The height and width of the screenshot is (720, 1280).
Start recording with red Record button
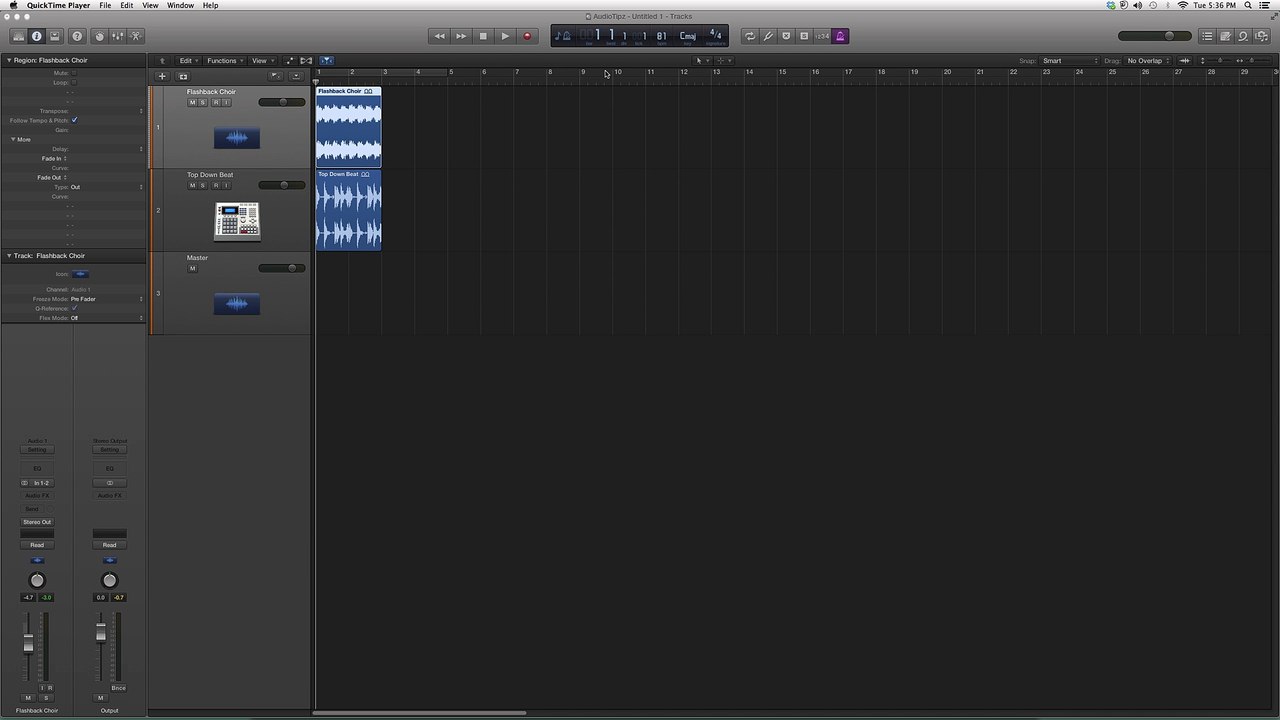(x=527, y=36)
